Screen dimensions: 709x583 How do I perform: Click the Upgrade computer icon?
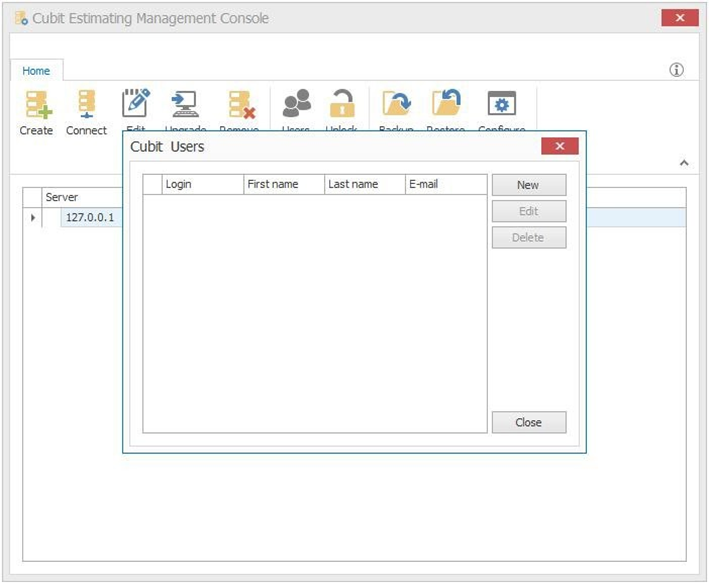tap(184, 104)
